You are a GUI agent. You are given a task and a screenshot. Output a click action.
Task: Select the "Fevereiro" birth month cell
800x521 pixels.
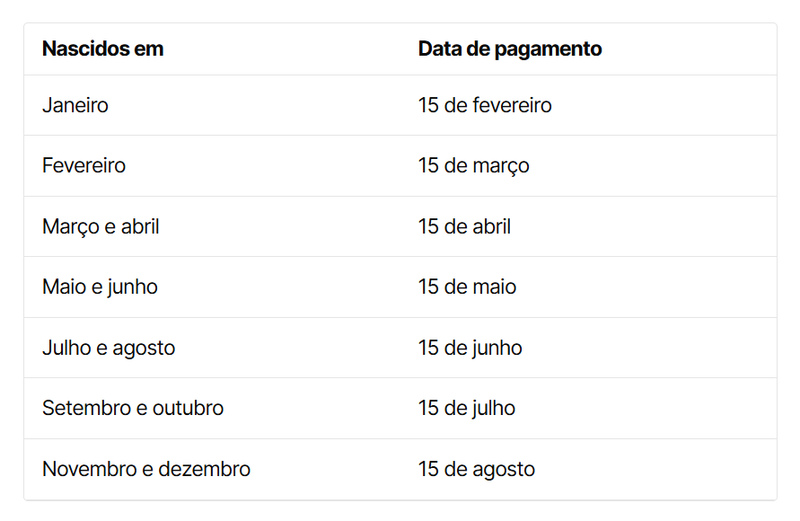click(x=84, y=166)
